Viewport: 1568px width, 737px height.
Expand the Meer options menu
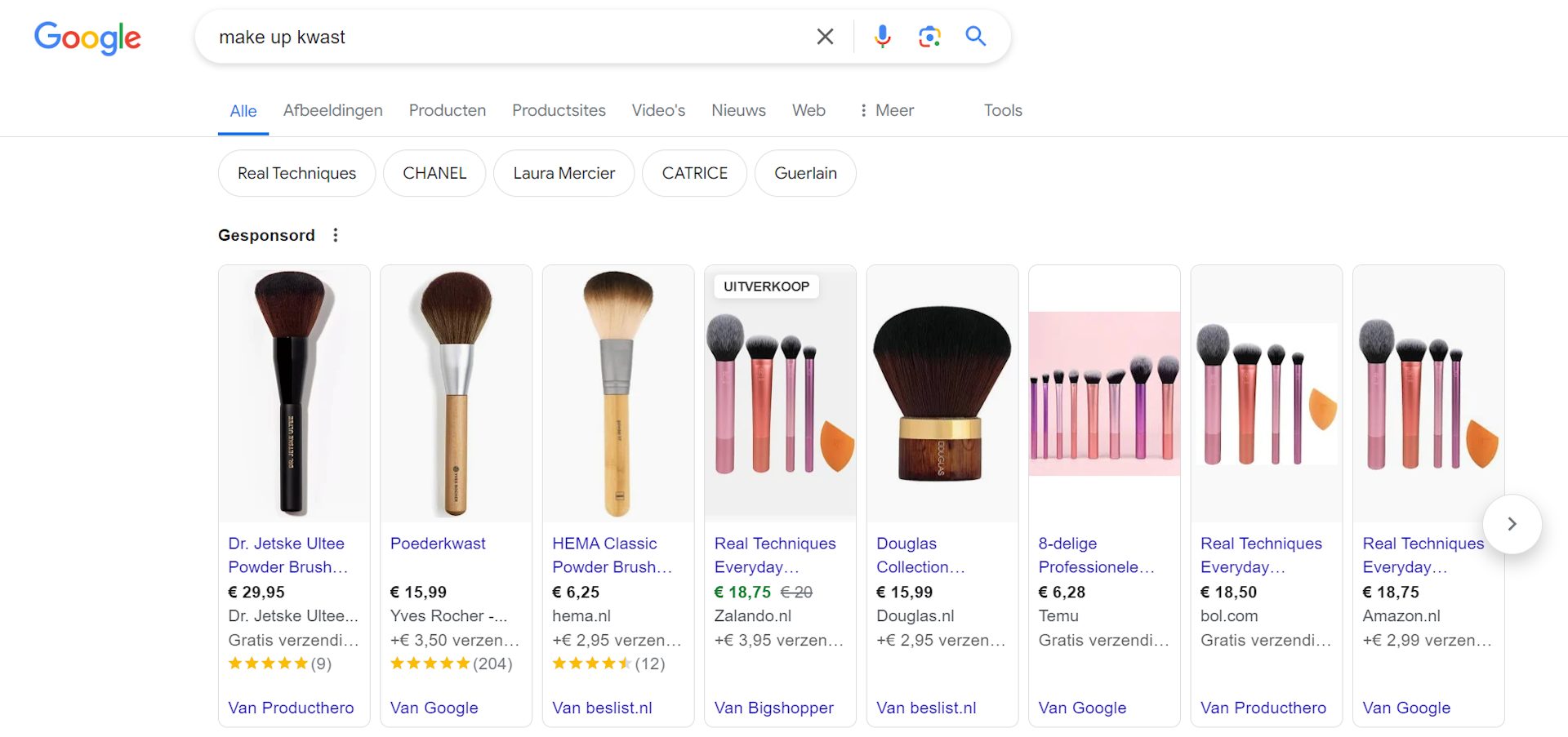(887, 110)
